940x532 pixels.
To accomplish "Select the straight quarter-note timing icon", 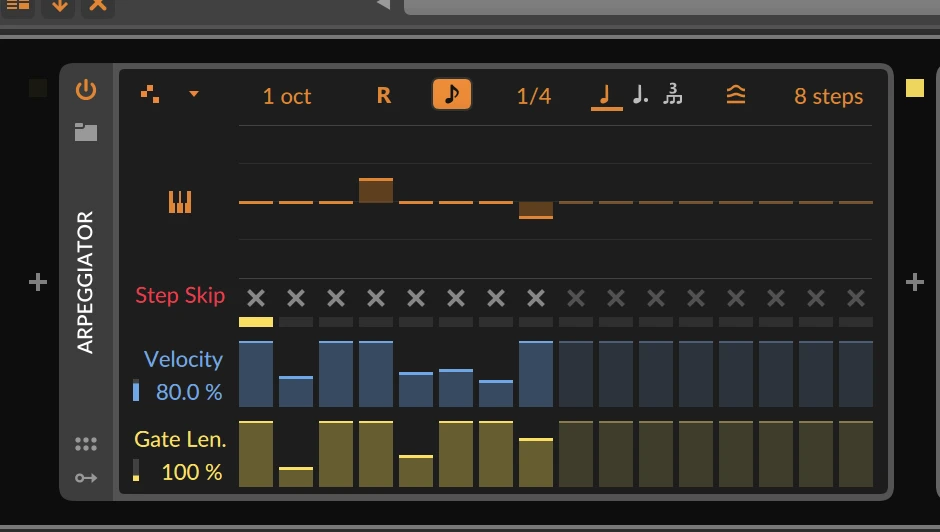I will (606, 96).
